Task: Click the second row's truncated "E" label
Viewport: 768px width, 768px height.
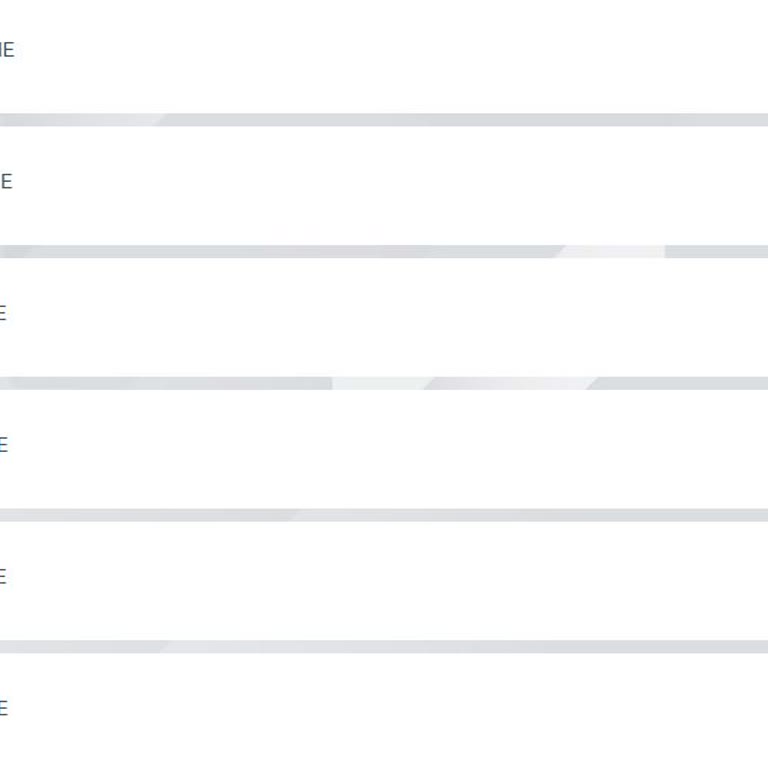Action: tap(6, 181)
